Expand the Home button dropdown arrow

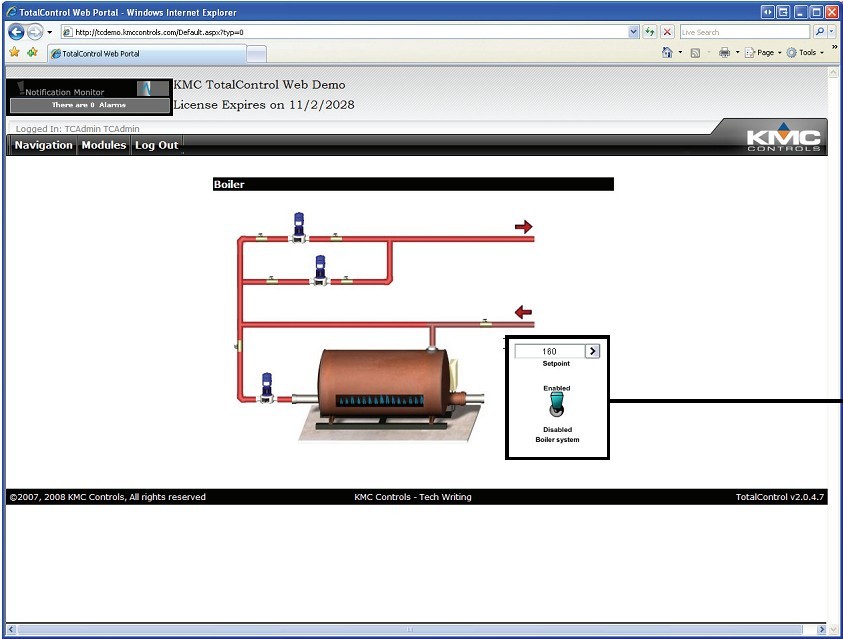point(680,53)
